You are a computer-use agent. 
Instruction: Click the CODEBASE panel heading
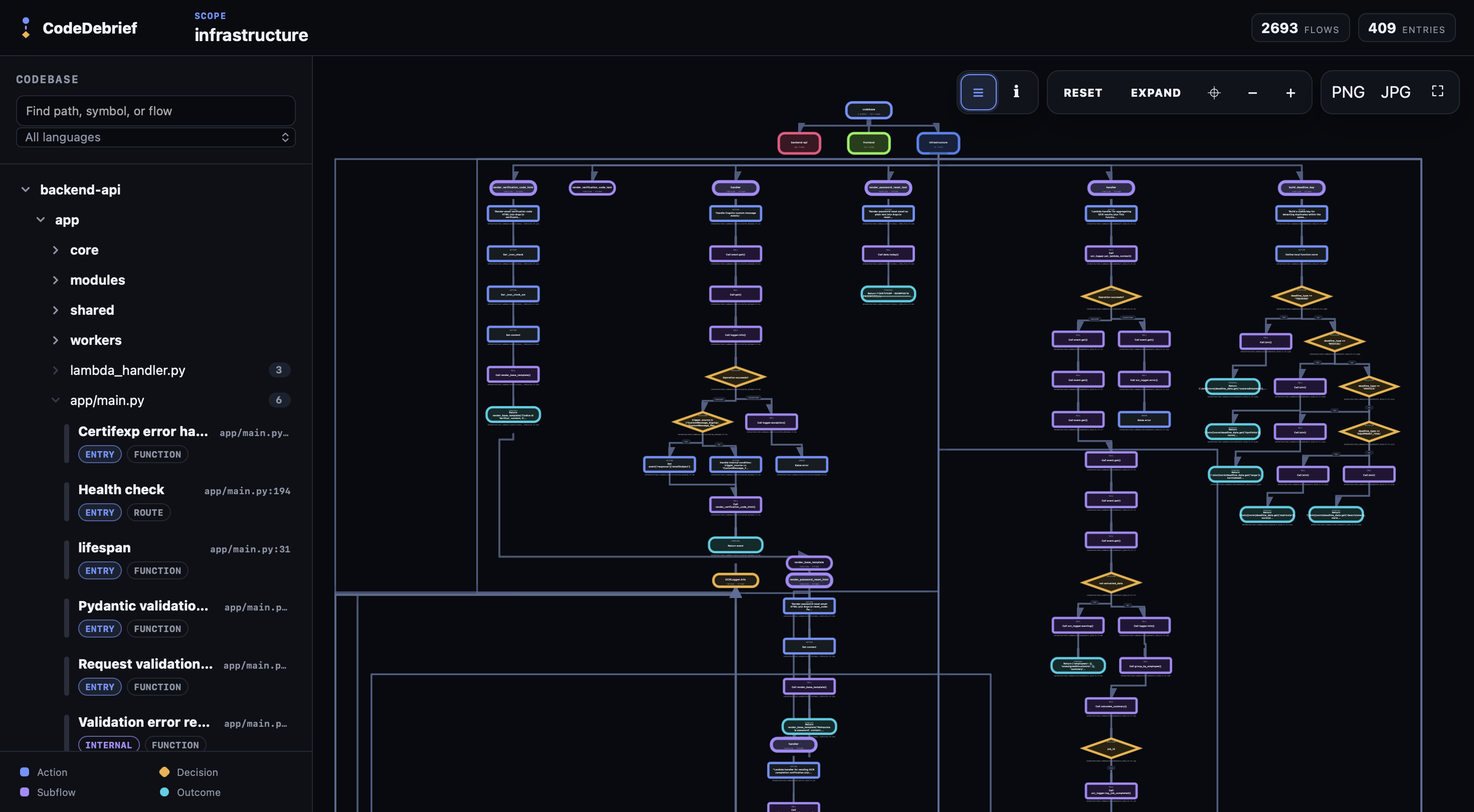click(x=47, y=80)
